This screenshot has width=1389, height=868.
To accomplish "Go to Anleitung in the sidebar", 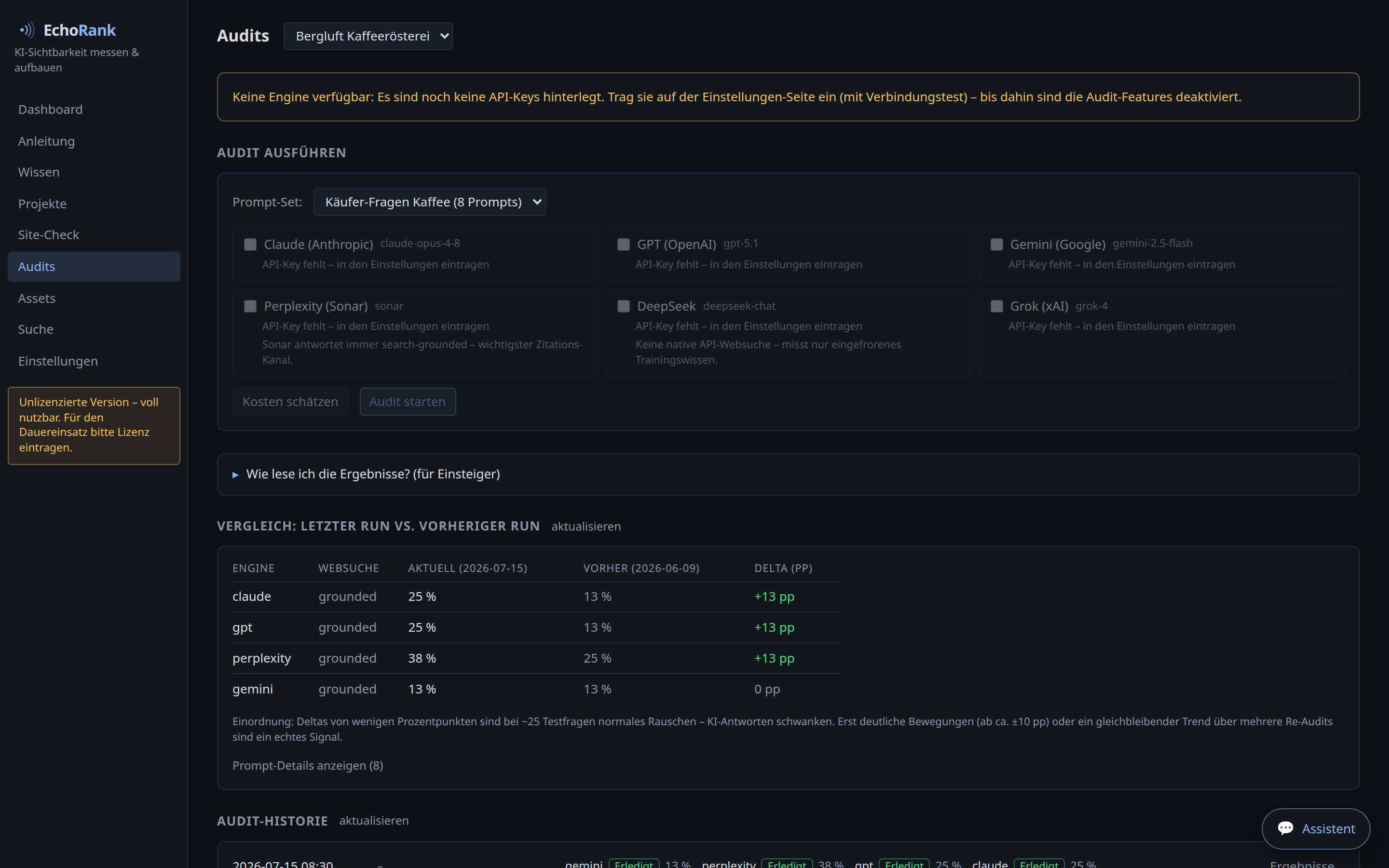I will tap(94, 141).
